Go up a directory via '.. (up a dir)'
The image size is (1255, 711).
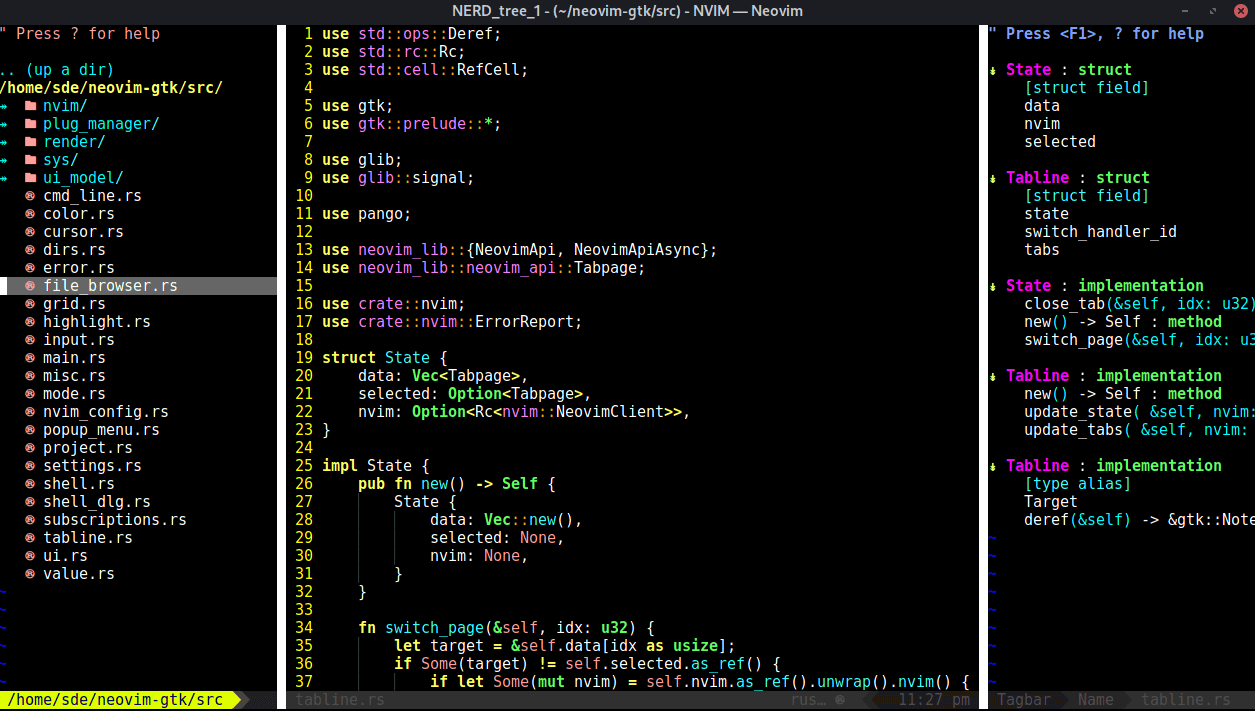coord(57,70)
